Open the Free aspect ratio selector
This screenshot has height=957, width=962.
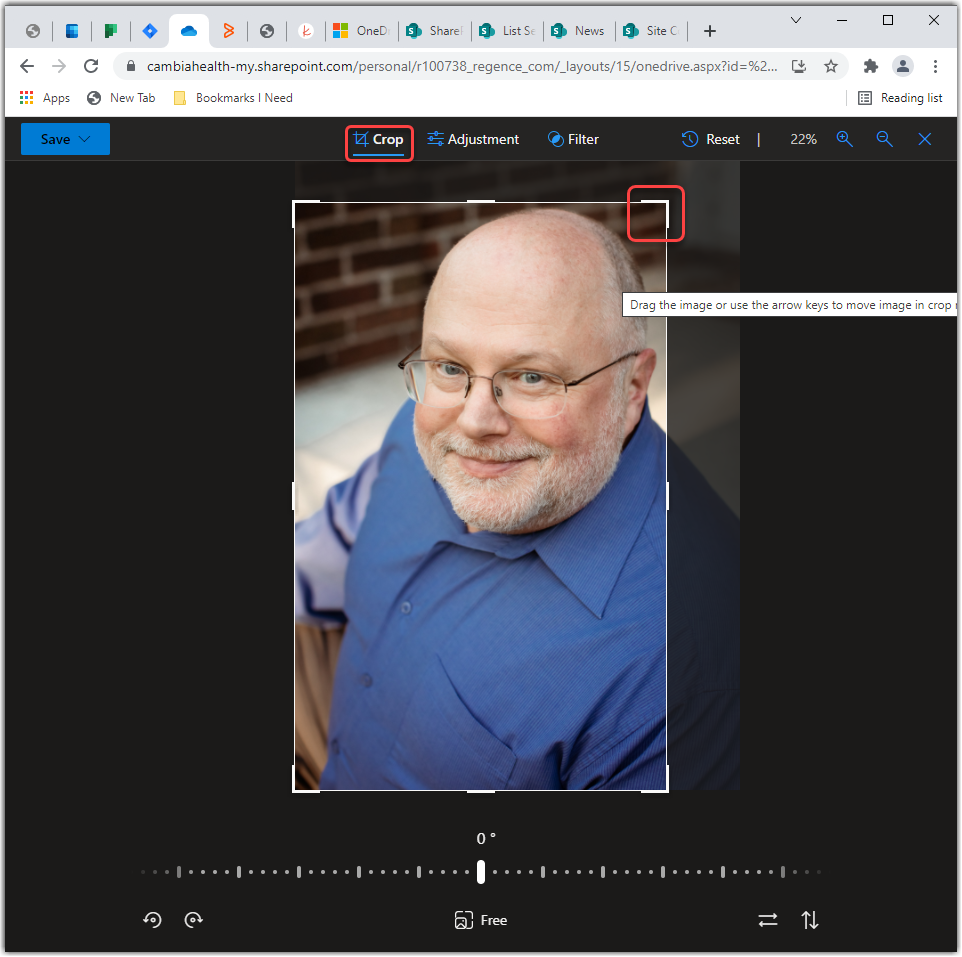(480, 919)
